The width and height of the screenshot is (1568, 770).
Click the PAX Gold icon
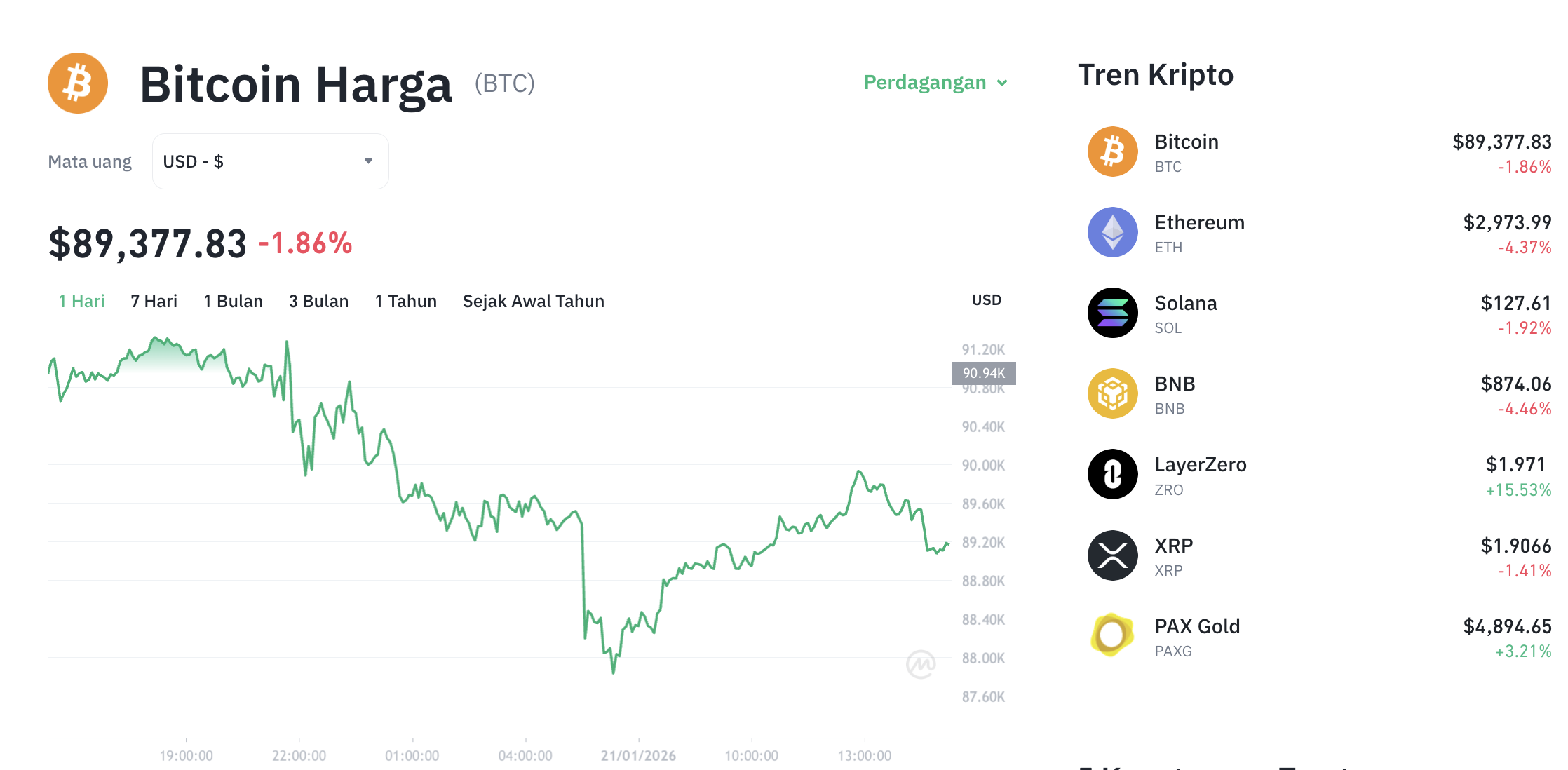pos(1112,635)
